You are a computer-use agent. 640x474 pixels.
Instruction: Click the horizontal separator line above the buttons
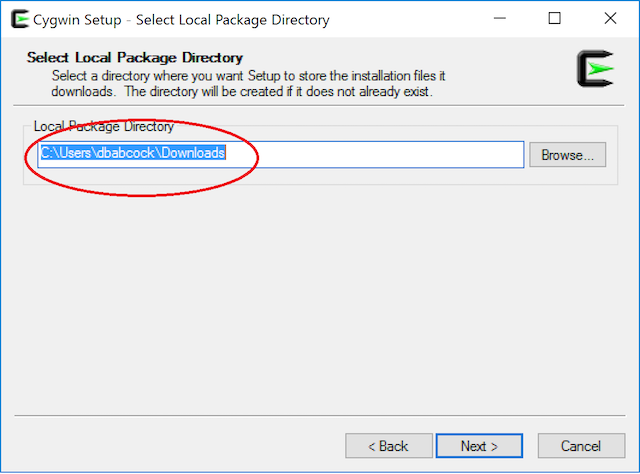click(x=320, y=415)
